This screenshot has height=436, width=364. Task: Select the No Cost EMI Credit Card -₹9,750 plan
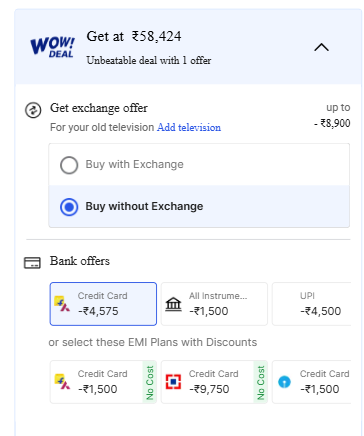tap(214, 382)
